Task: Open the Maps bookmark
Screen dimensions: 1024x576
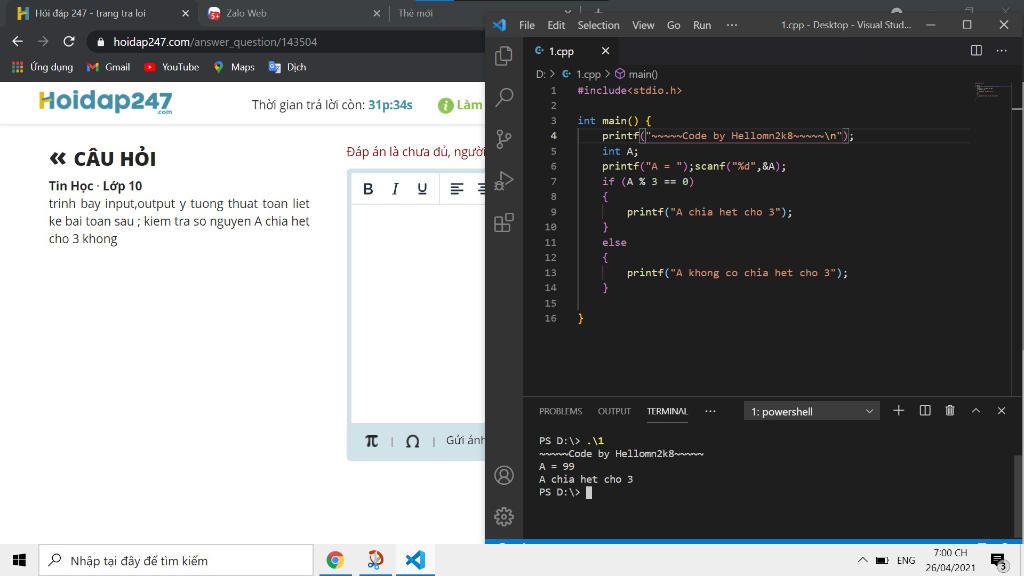Action: point(234,67)
